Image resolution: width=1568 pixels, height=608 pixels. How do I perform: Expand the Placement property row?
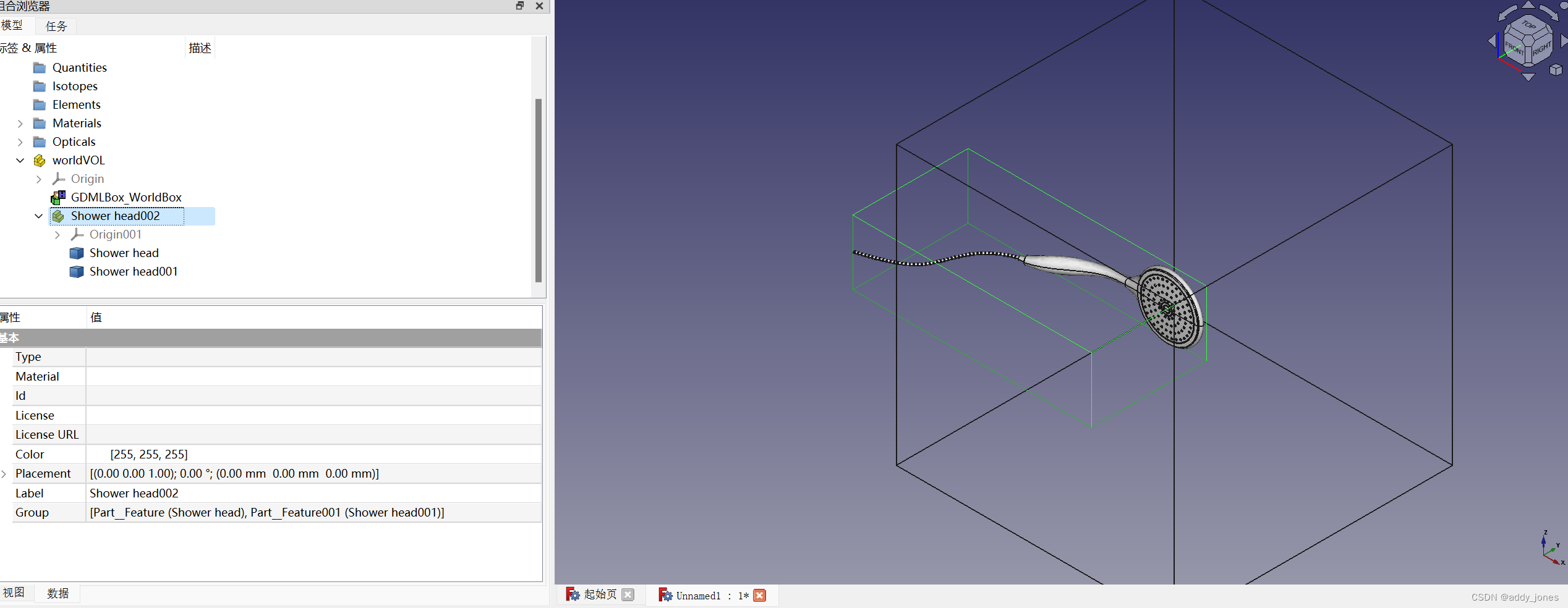(5, 473)
